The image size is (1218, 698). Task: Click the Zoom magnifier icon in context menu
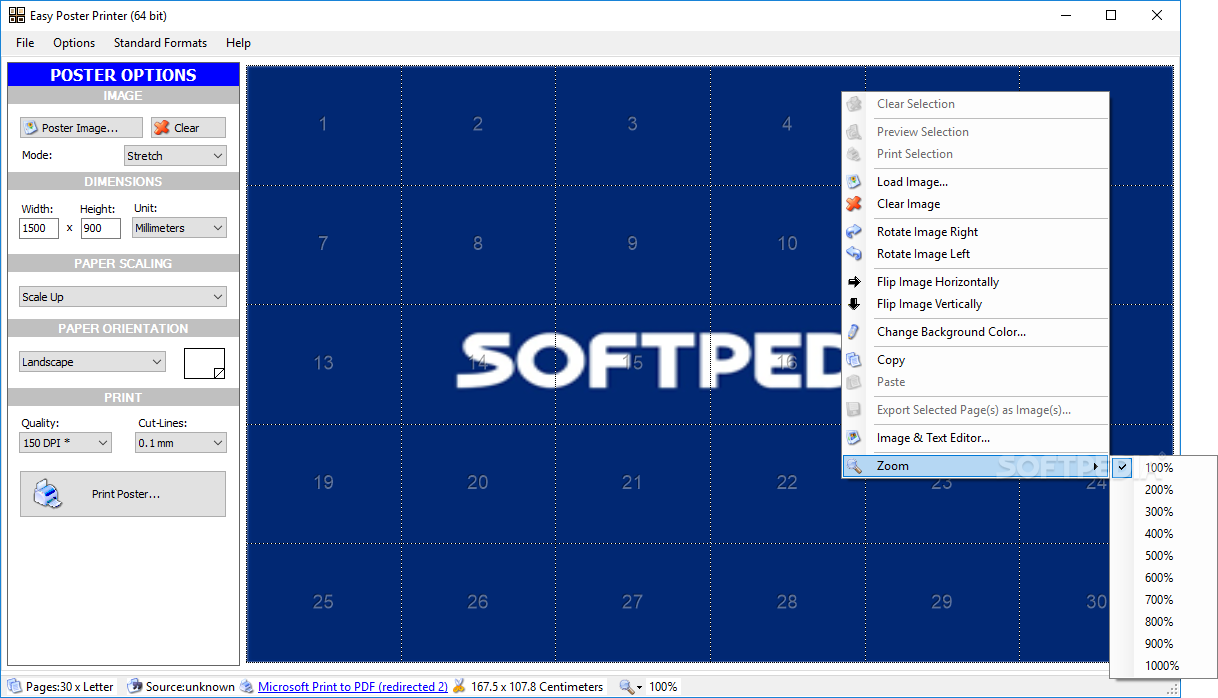point(853,466)
